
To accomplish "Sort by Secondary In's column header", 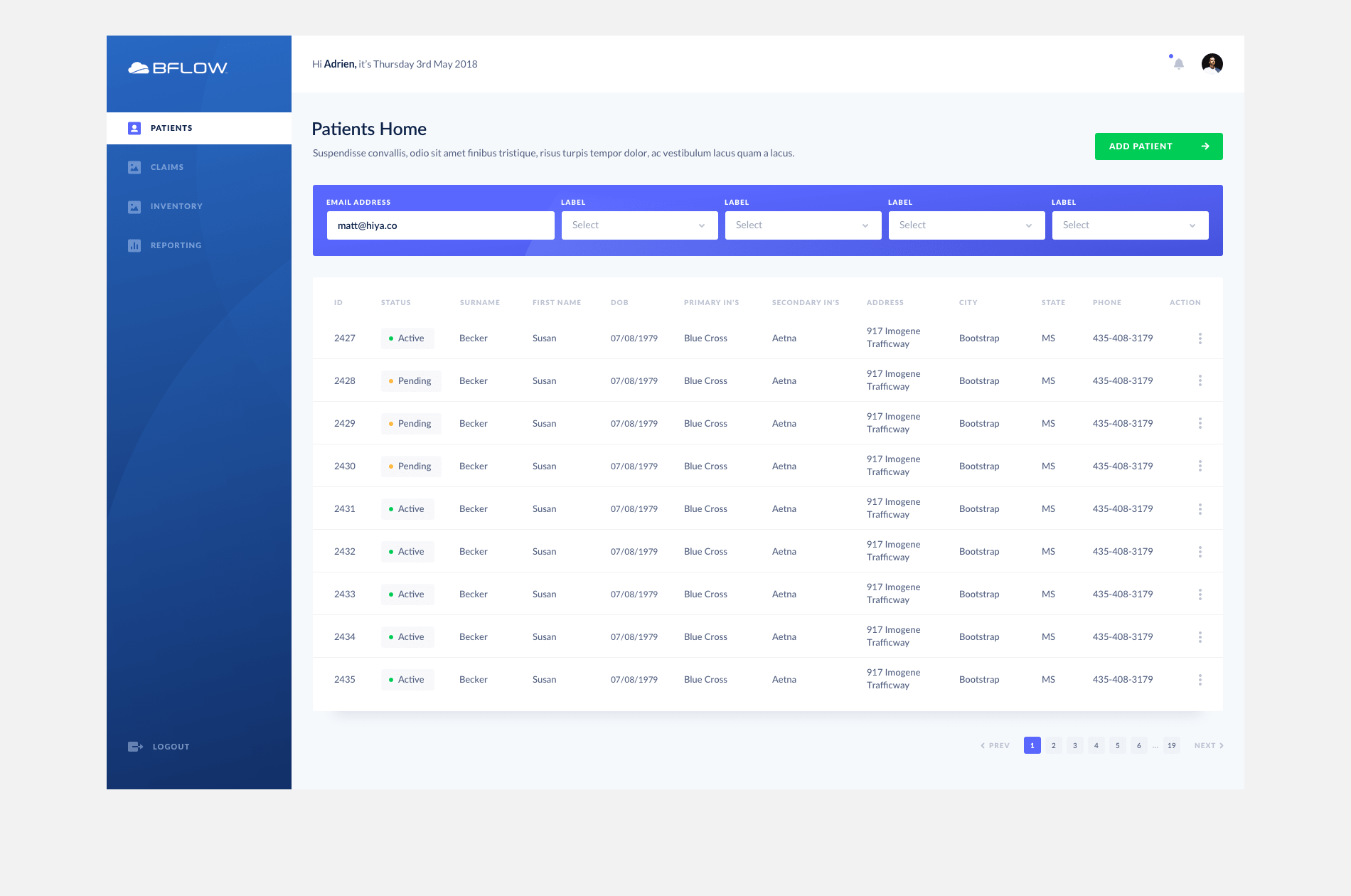I will coord(806,303).
